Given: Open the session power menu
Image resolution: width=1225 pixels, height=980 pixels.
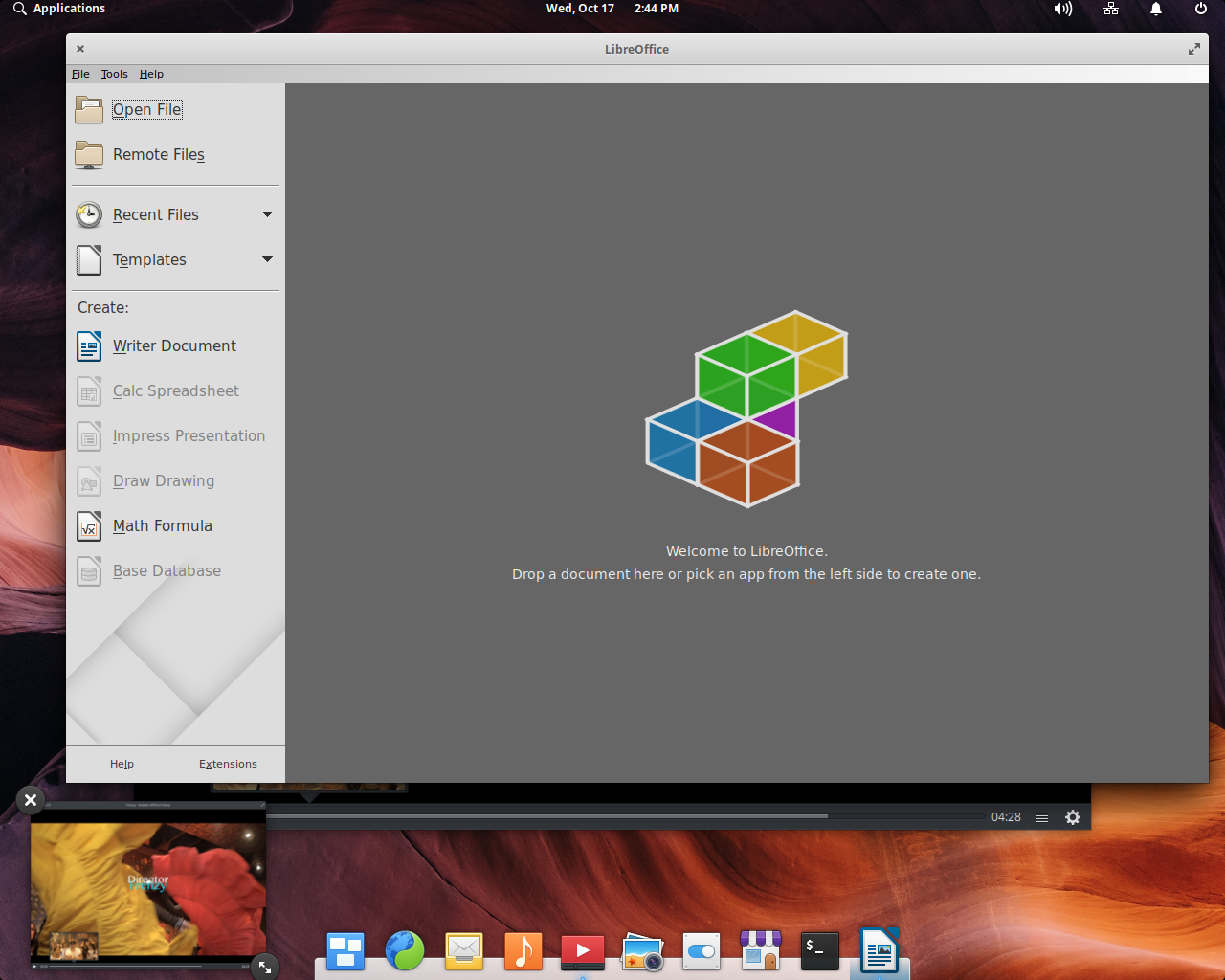Looking at the screenshot, I should 1201,9.
